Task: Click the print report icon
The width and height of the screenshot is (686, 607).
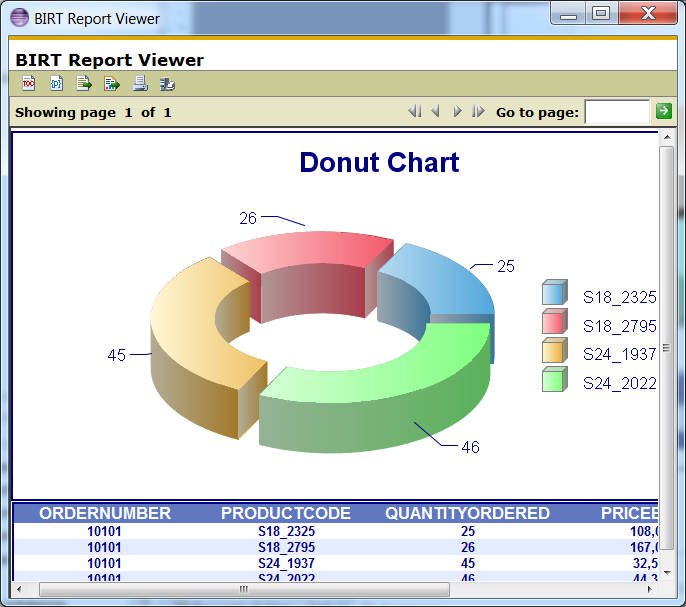Action: 140,84
